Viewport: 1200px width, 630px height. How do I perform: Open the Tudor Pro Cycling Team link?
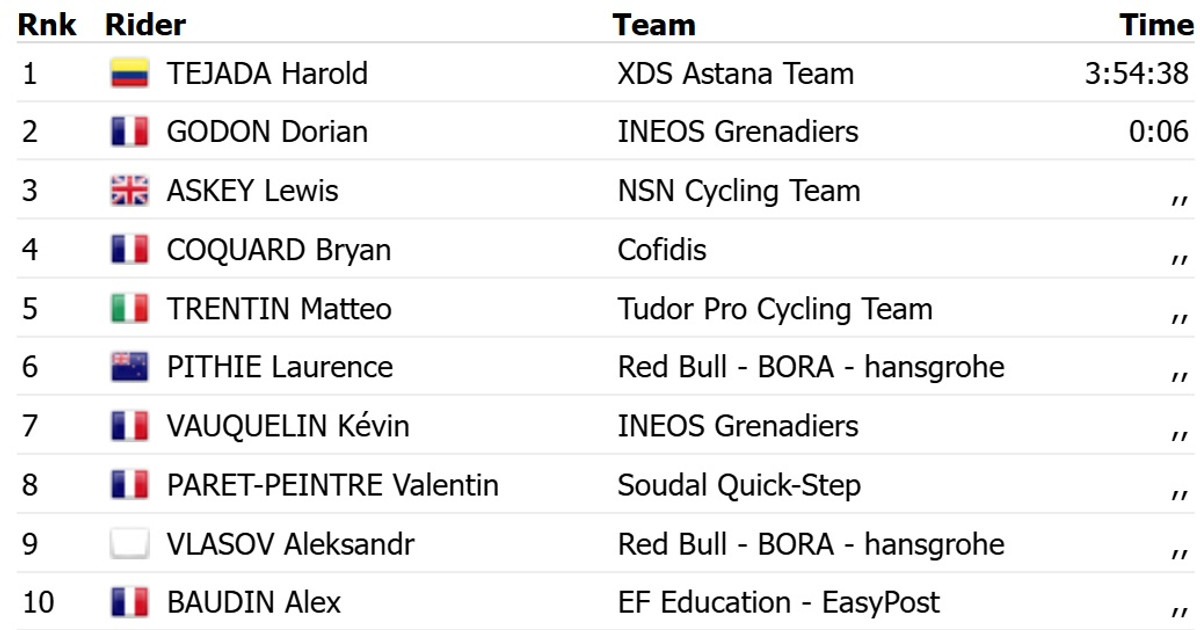[x=775, y=309]
